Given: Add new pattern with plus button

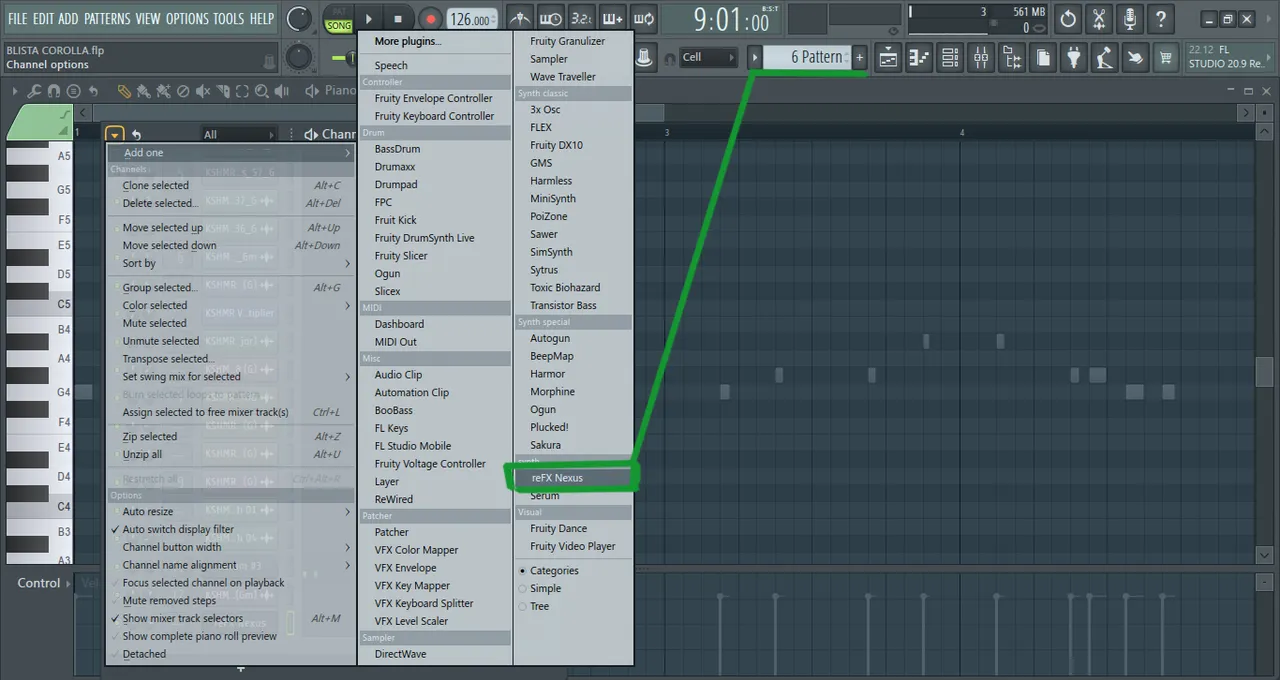Looking at the screenshot, I should tap(859, 57).
